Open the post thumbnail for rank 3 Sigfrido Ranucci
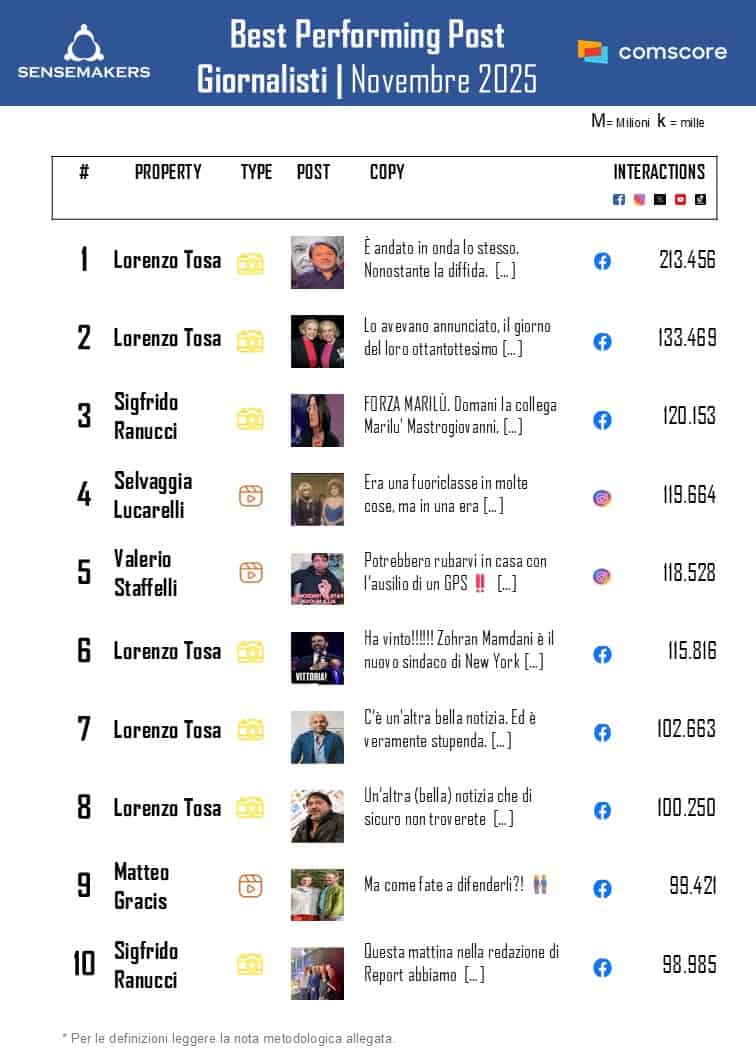This screenshot has height=1058, width=756. point(317,419)
